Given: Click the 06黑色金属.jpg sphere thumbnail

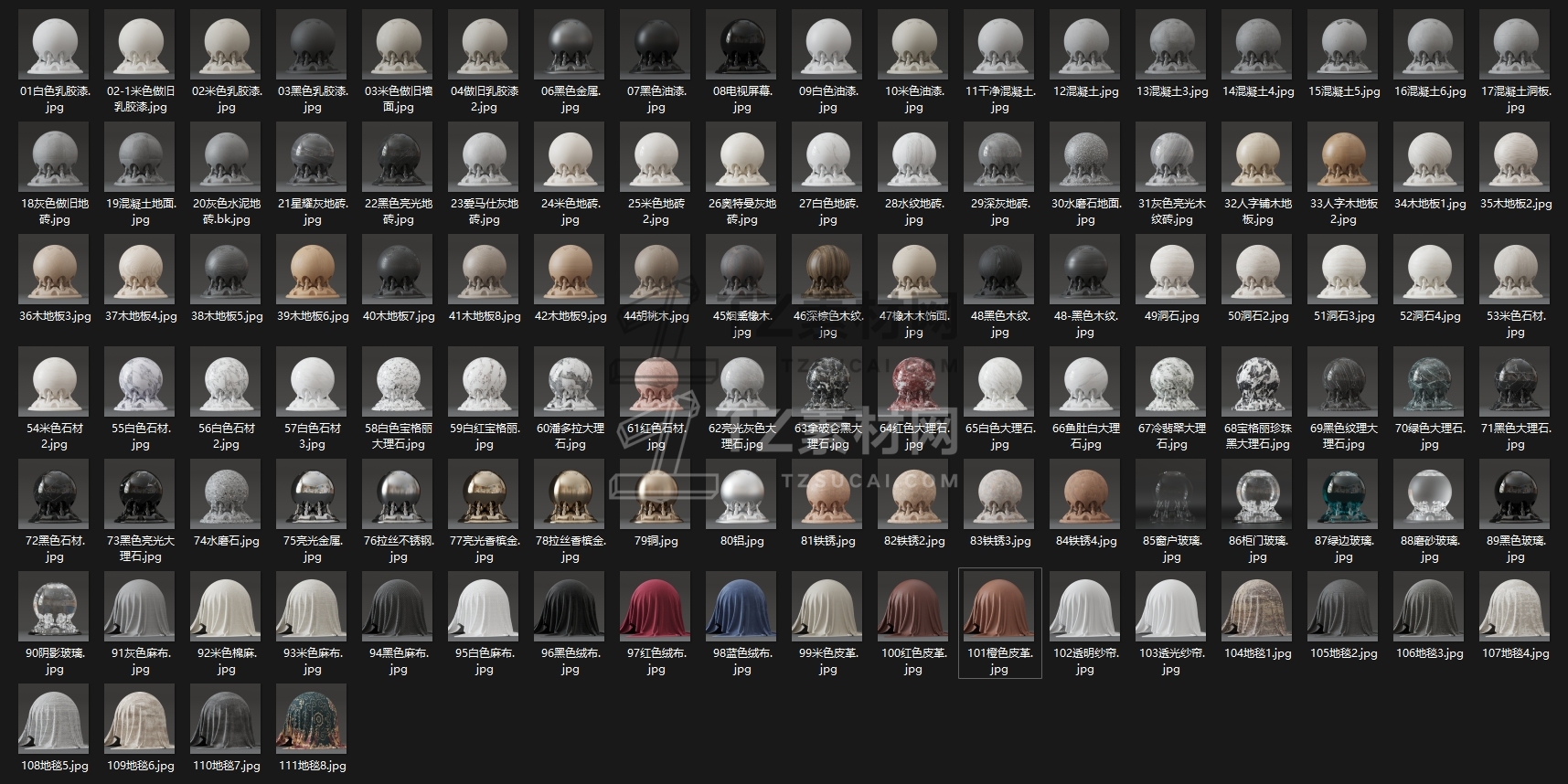Looking at the screenshot, I should pyautogui.click(x=570, y=45).
